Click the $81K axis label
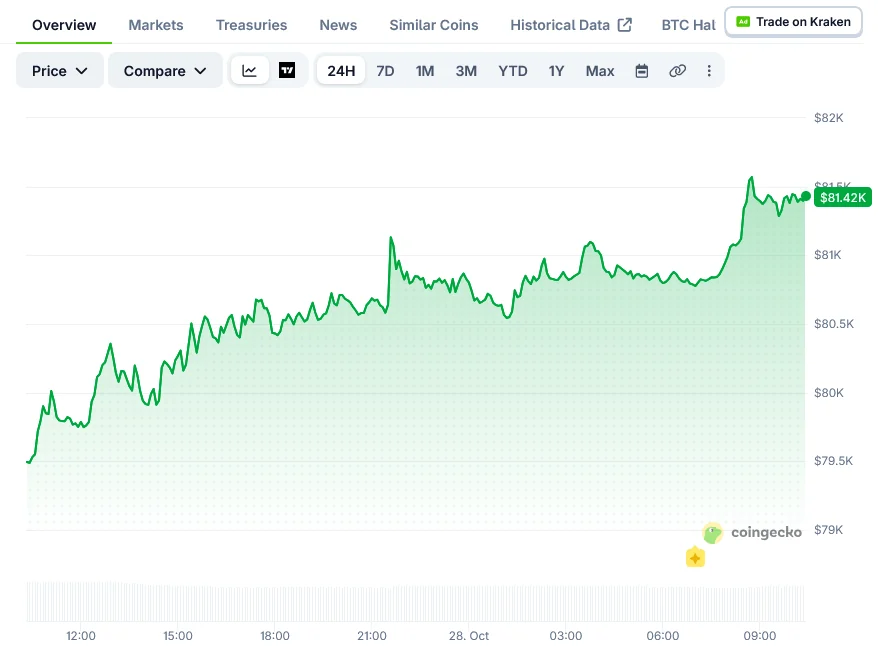878x647 pixels. click(828, 255)
